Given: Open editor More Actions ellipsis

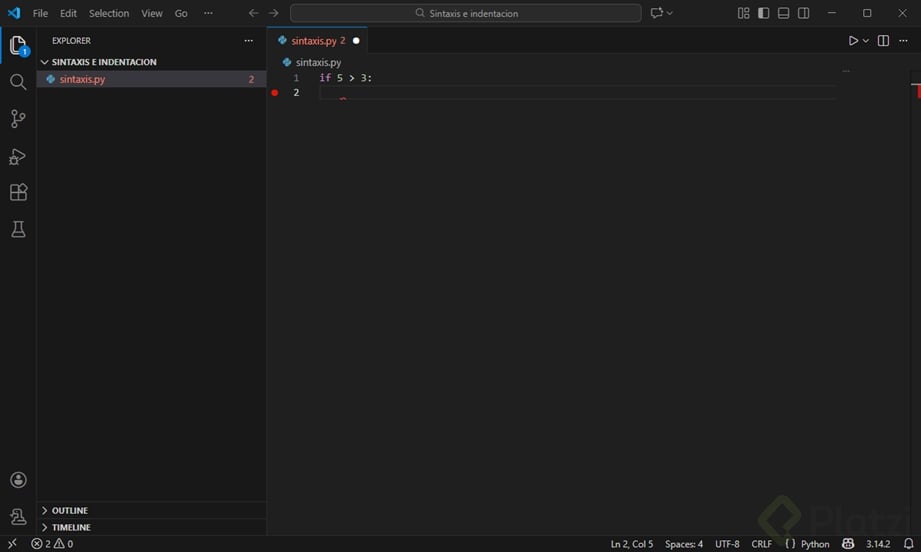Looking at the screenshot, I should pos(903,41).
